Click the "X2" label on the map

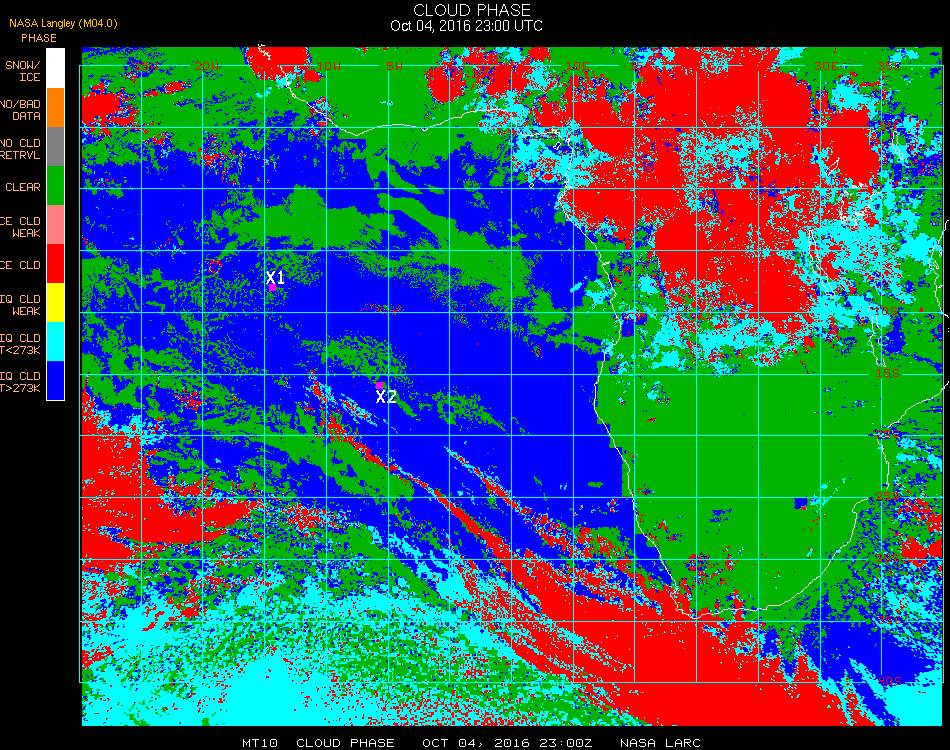click(x=386, y=397)
